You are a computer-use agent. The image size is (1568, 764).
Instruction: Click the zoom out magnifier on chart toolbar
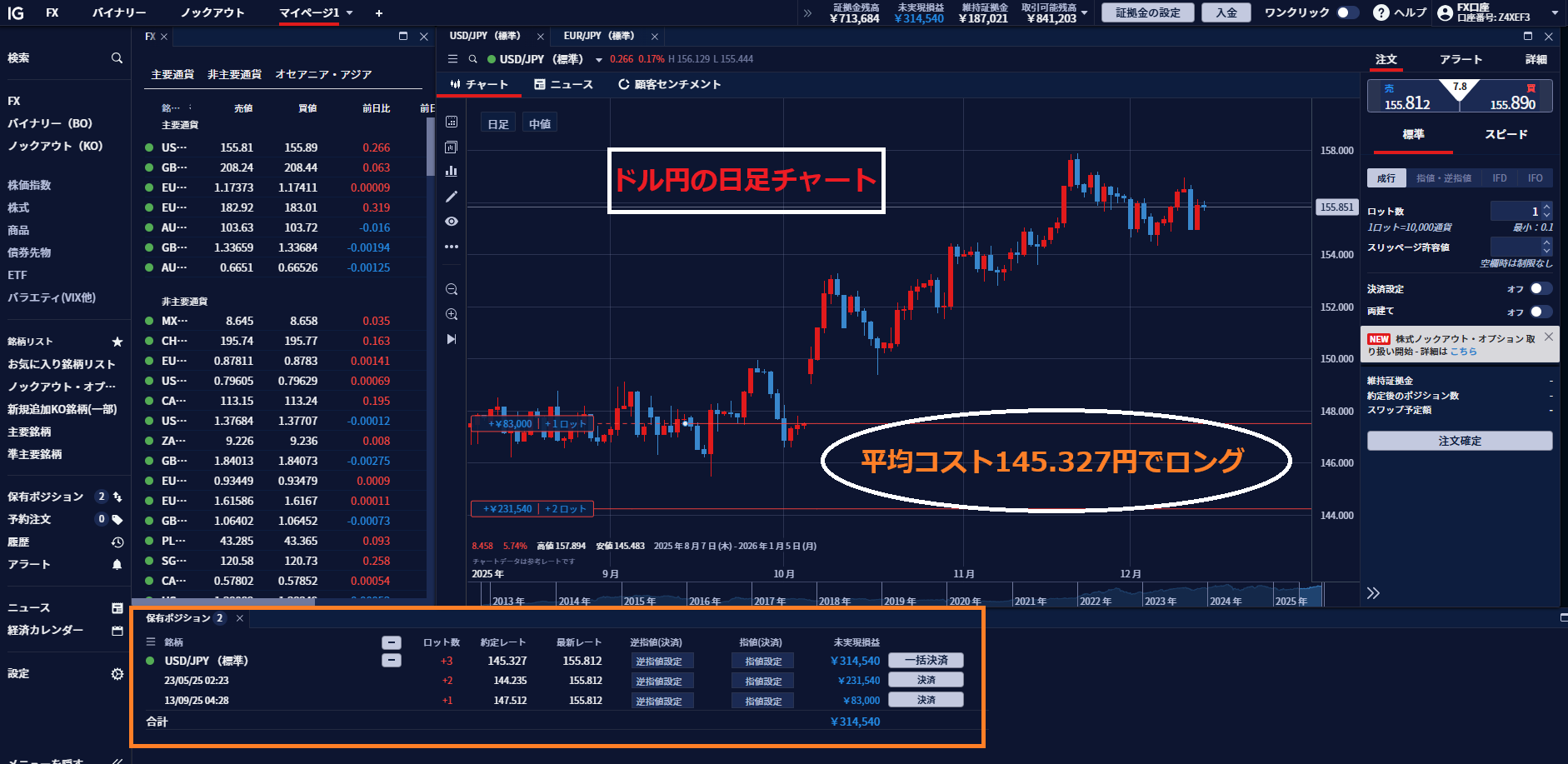(x=452, y=289)
